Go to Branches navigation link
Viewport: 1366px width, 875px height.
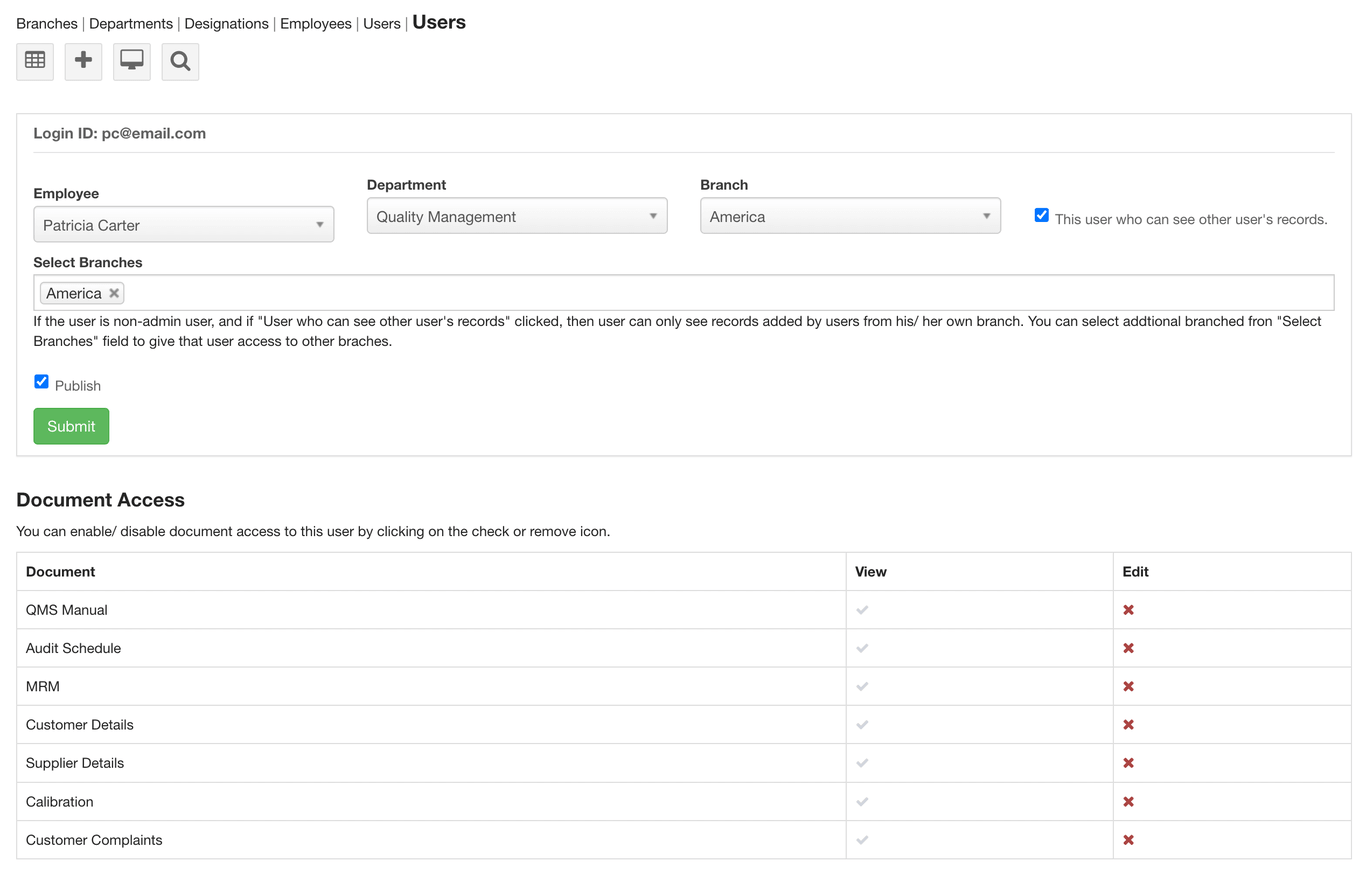[47, 24]
